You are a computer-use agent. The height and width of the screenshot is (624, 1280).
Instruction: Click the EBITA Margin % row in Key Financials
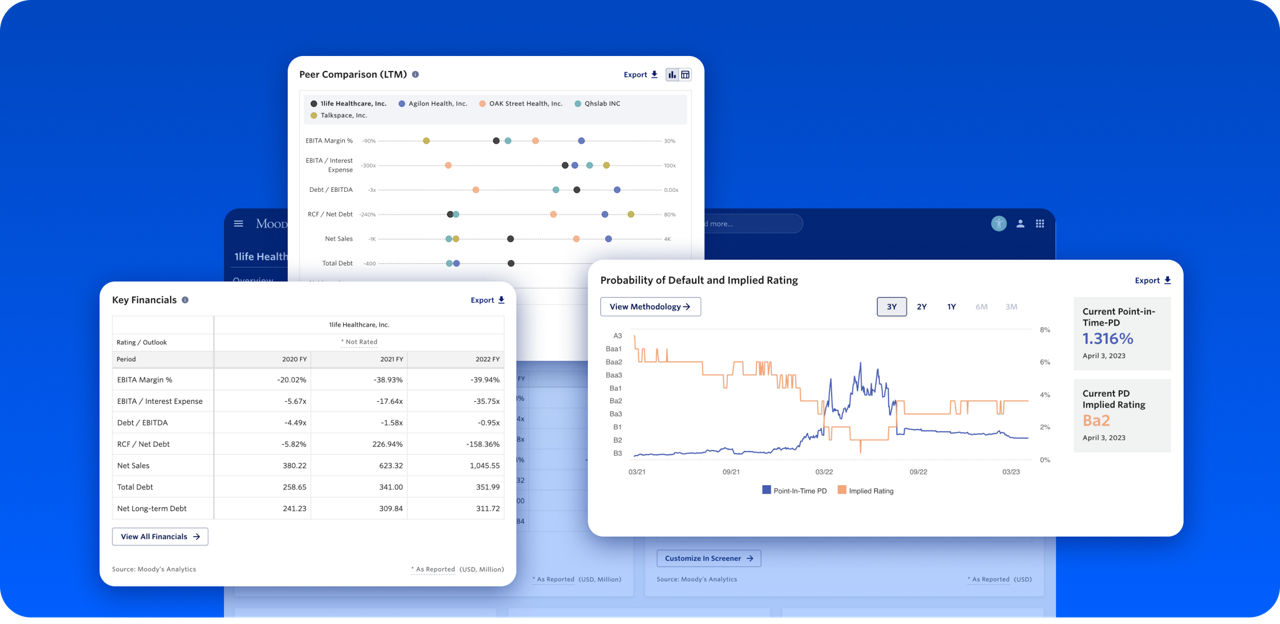tap(309, 380)
